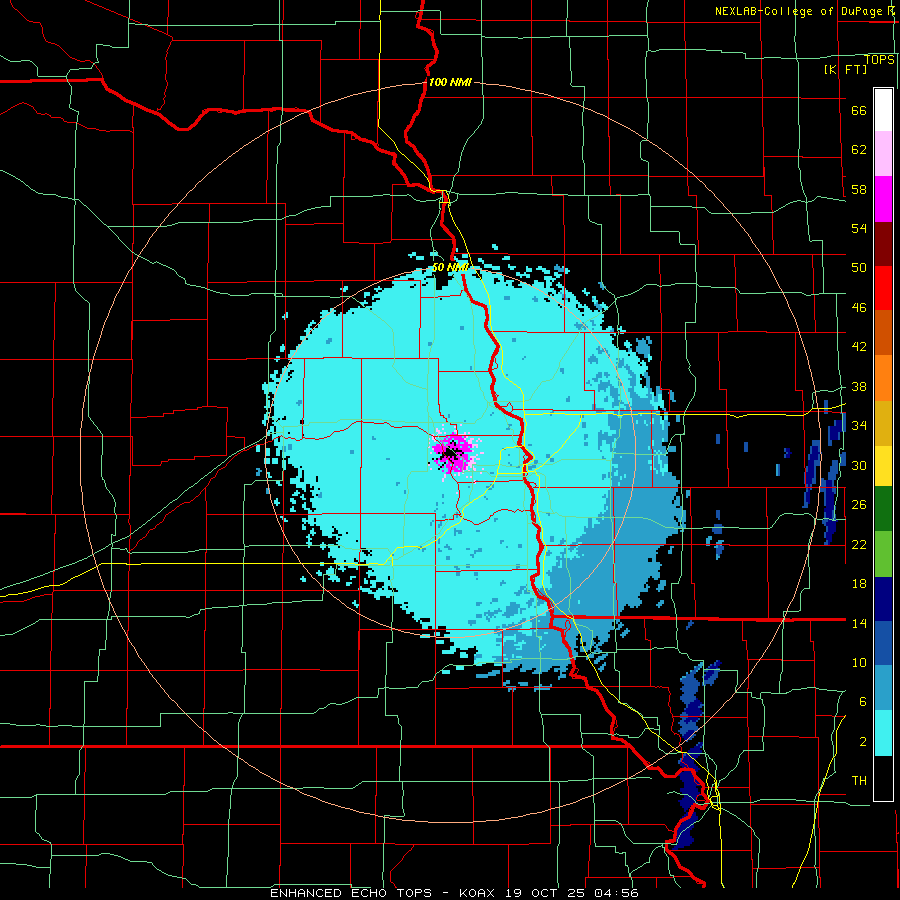900x900 pixels.
Task: Click the light pink legend swatch
Action: tap(883, 153)
